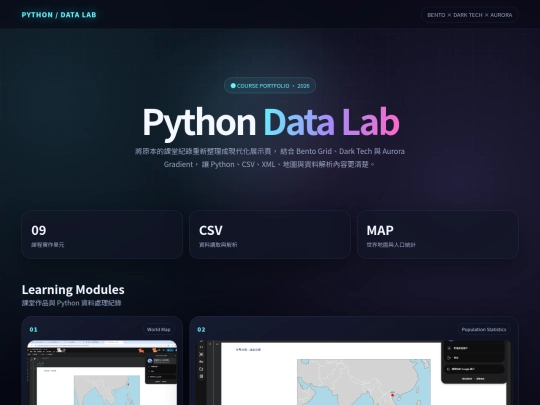Click the Population Statistics tag
This screenshot has height=405, width=540.
pyautogui.click(x=484, y=329)
